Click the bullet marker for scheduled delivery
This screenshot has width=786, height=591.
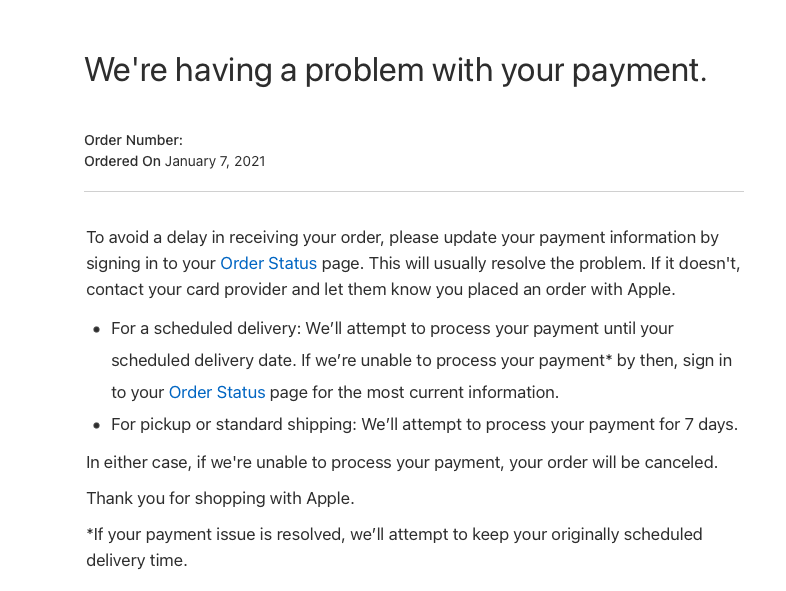pos(97,329)
